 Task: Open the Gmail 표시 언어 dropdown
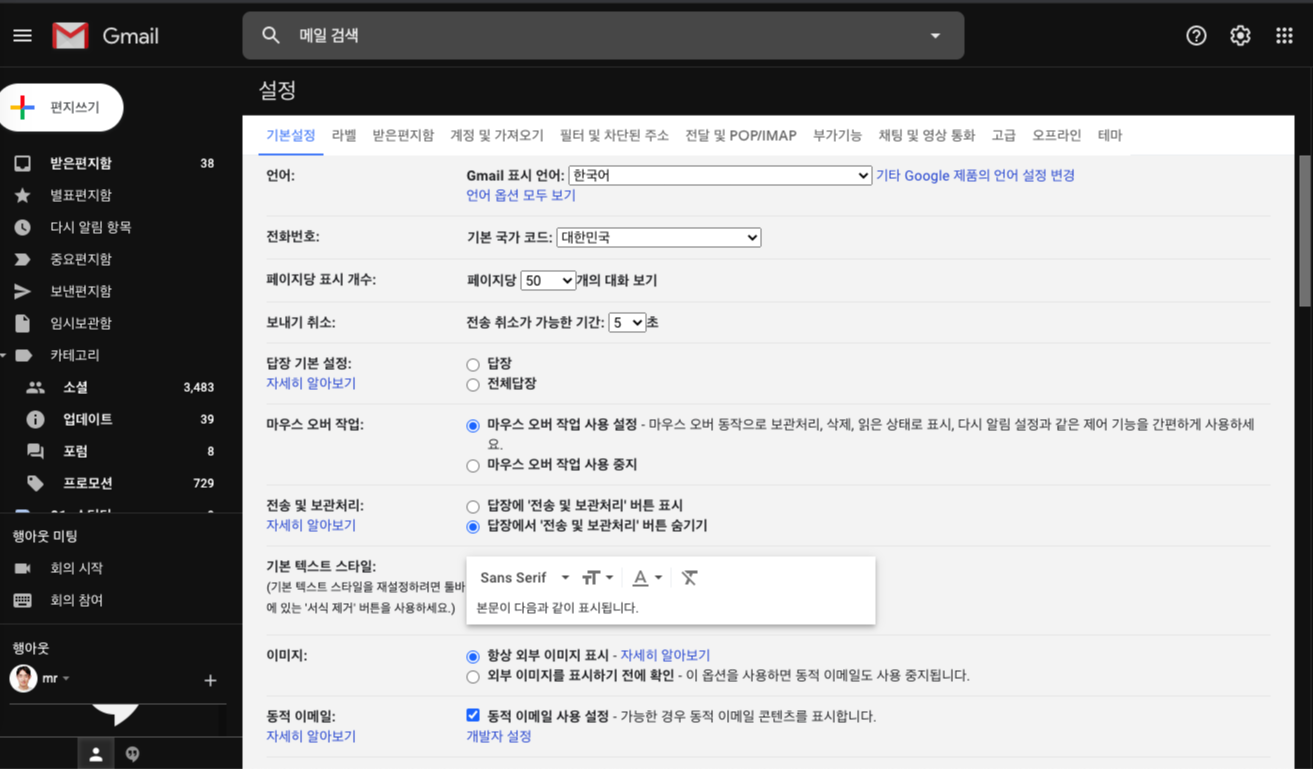[720, 175]
